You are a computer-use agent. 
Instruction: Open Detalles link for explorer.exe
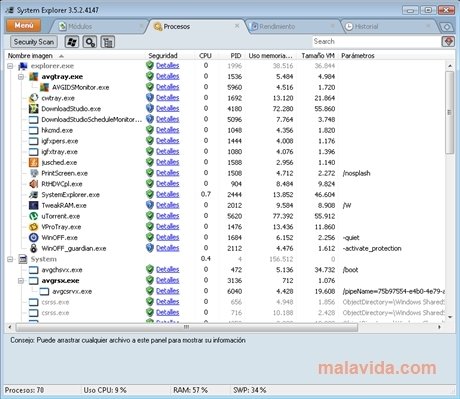(168, 66)
